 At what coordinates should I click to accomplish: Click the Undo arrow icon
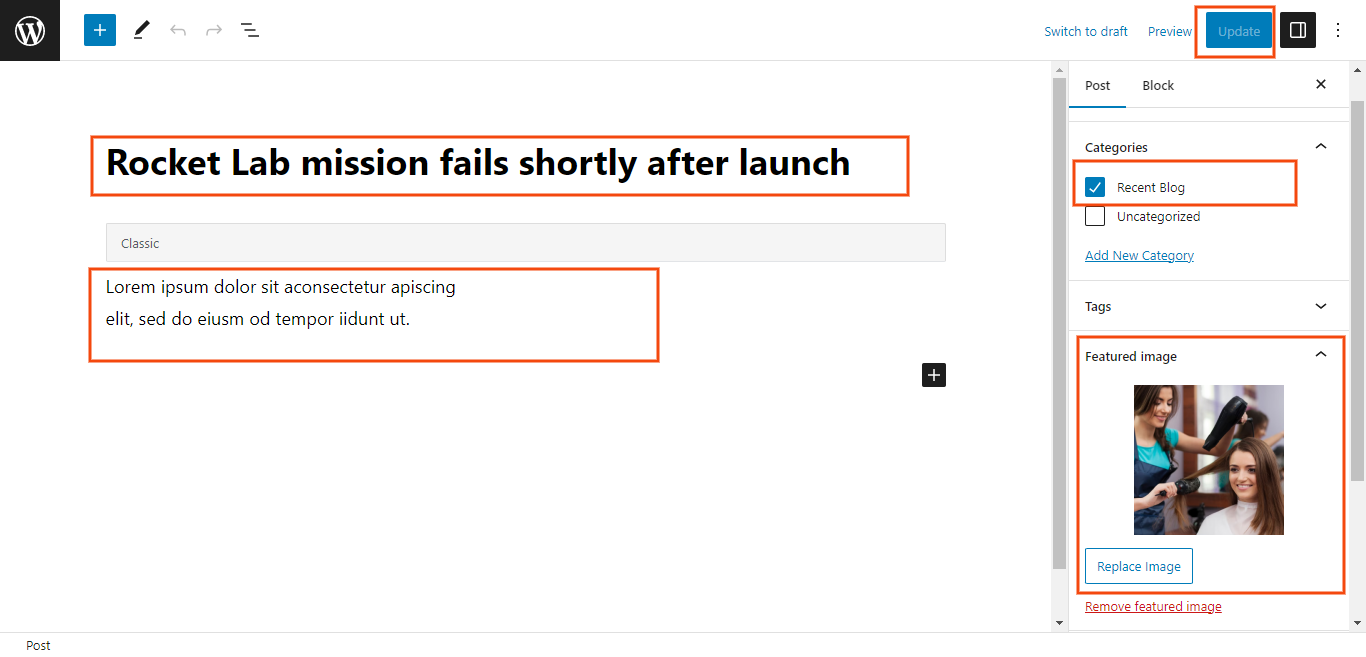point(178,30)
